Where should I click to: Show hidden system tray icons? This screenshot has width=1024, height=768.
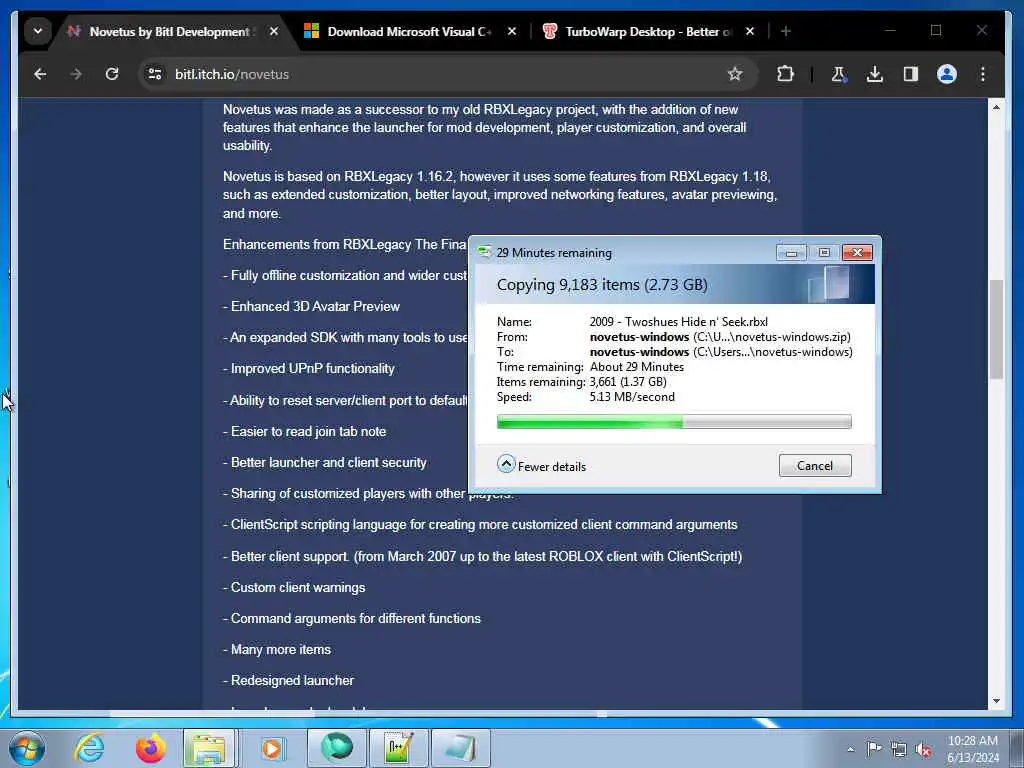coord(850,749)
